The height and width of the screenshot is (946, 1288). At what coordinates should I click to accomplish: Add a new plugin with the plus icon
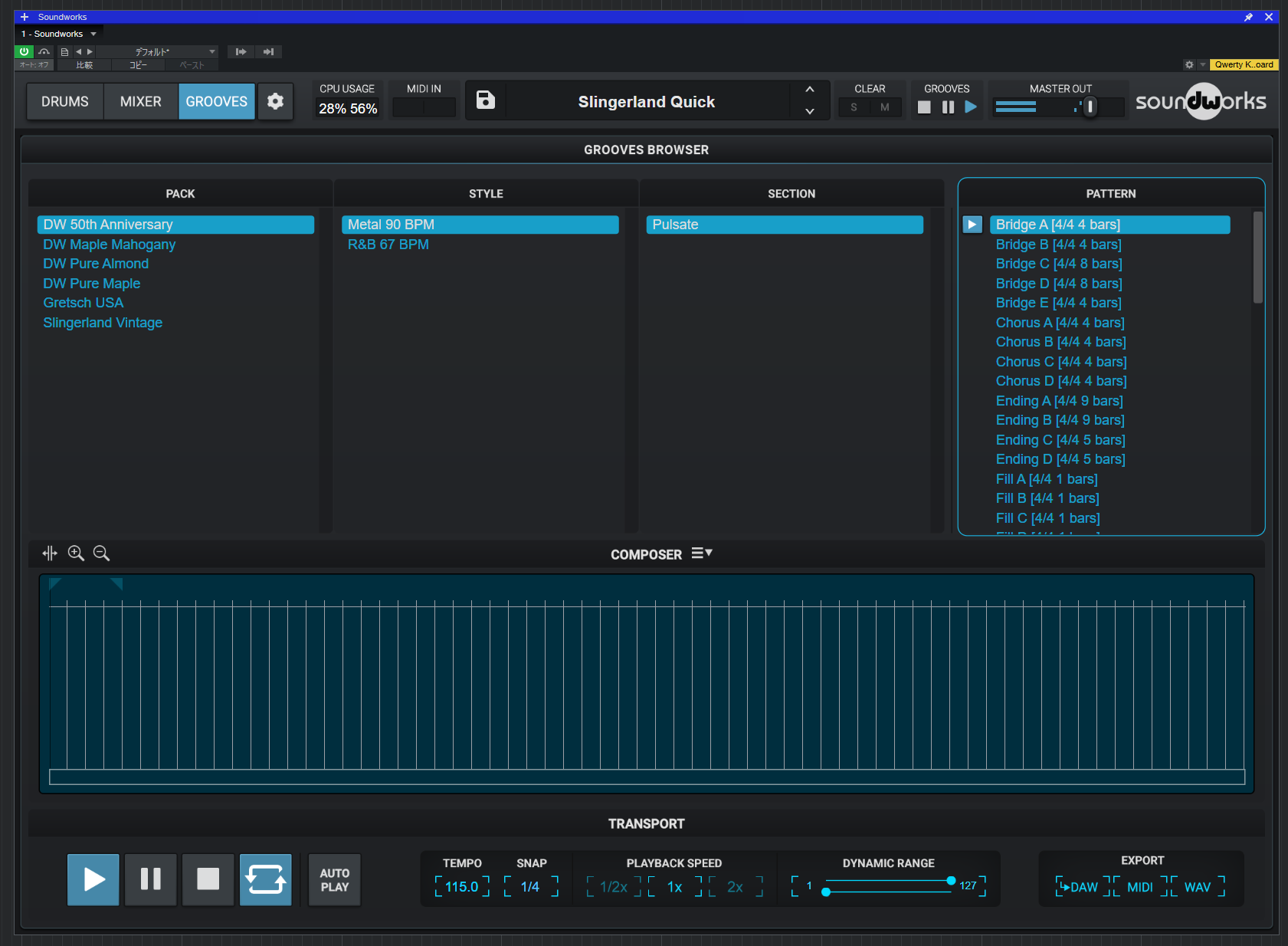(25, 17)
